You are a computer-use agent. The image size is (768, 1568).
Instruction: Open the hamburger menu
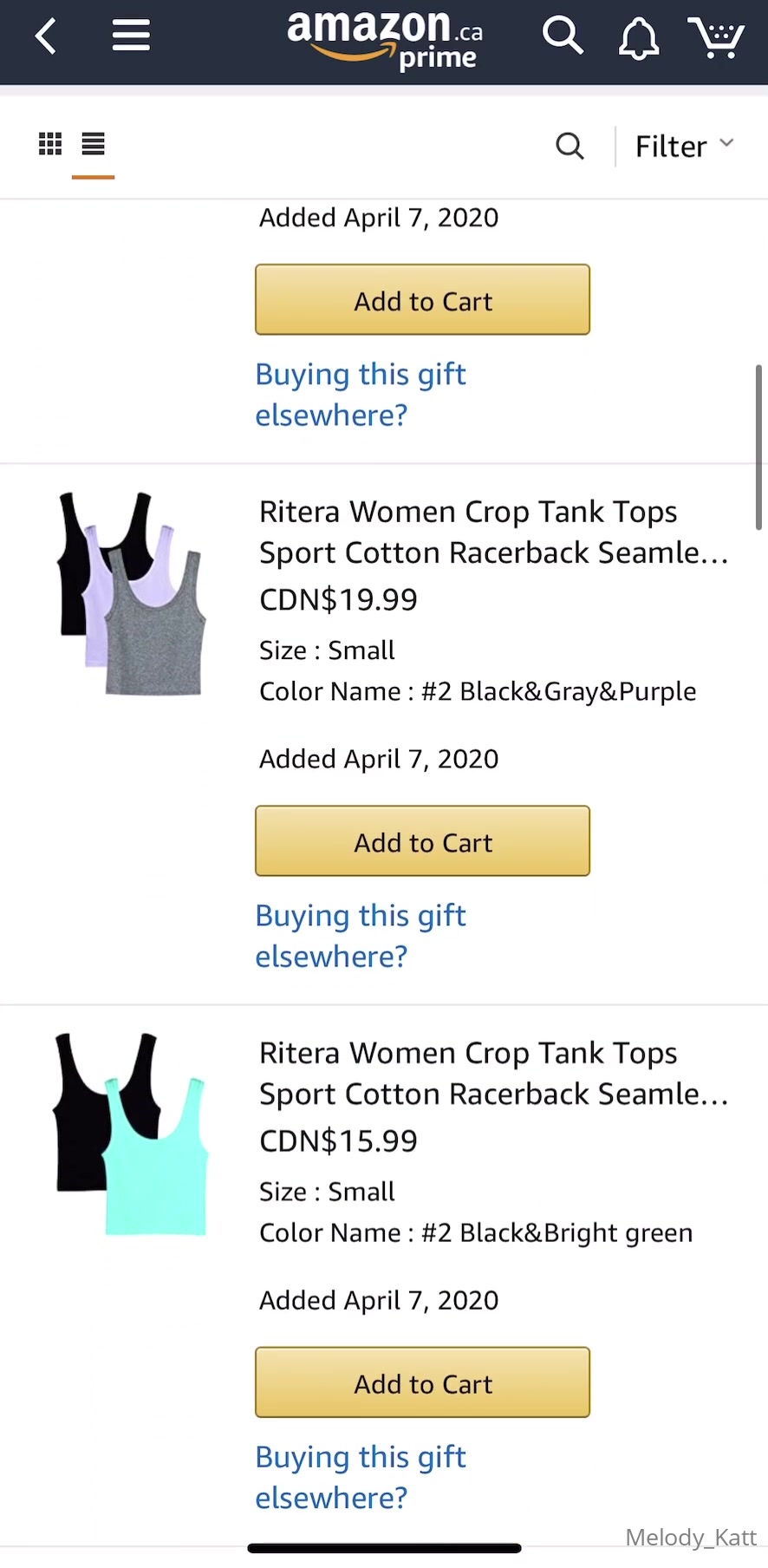tap(131, 36)
